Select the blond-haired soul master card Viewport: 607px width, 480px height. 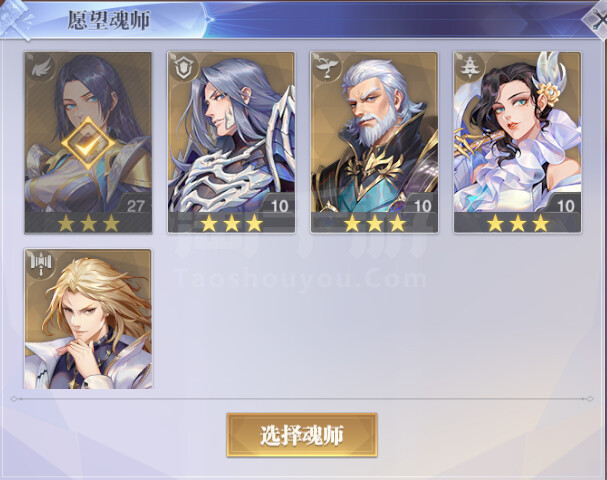(88, 319)
